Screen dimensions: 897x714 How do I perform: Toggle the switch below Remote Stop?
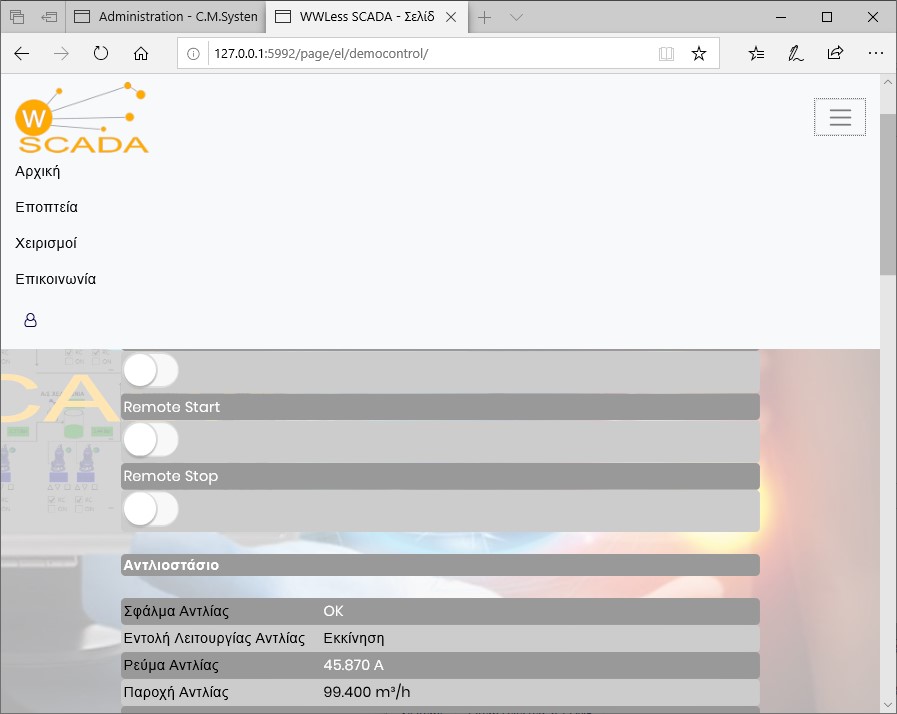150,509
